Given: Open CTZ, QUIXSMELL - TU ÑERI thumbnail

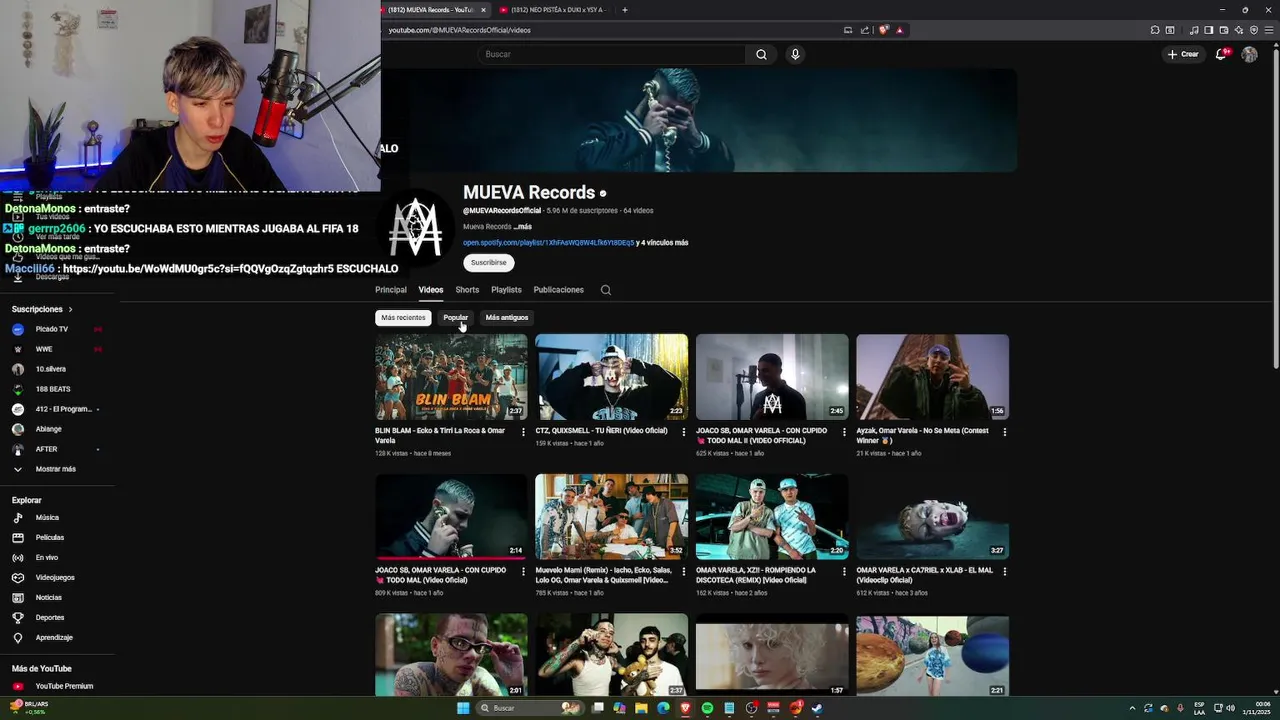Looking at the screenshot, I should [611, 377].
